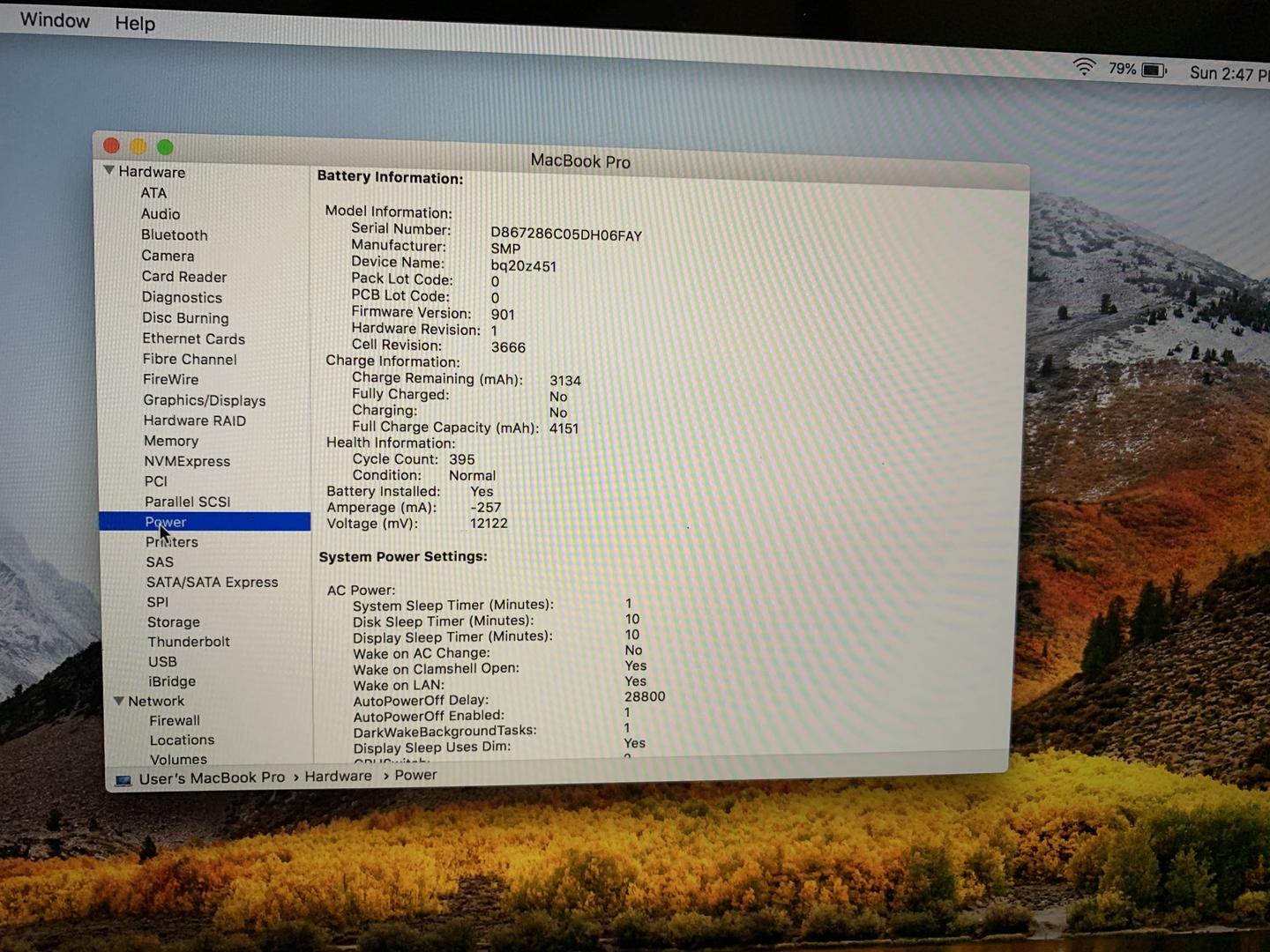
Task: Select Printers in the sidebar
Action: [x=172, y=542]
